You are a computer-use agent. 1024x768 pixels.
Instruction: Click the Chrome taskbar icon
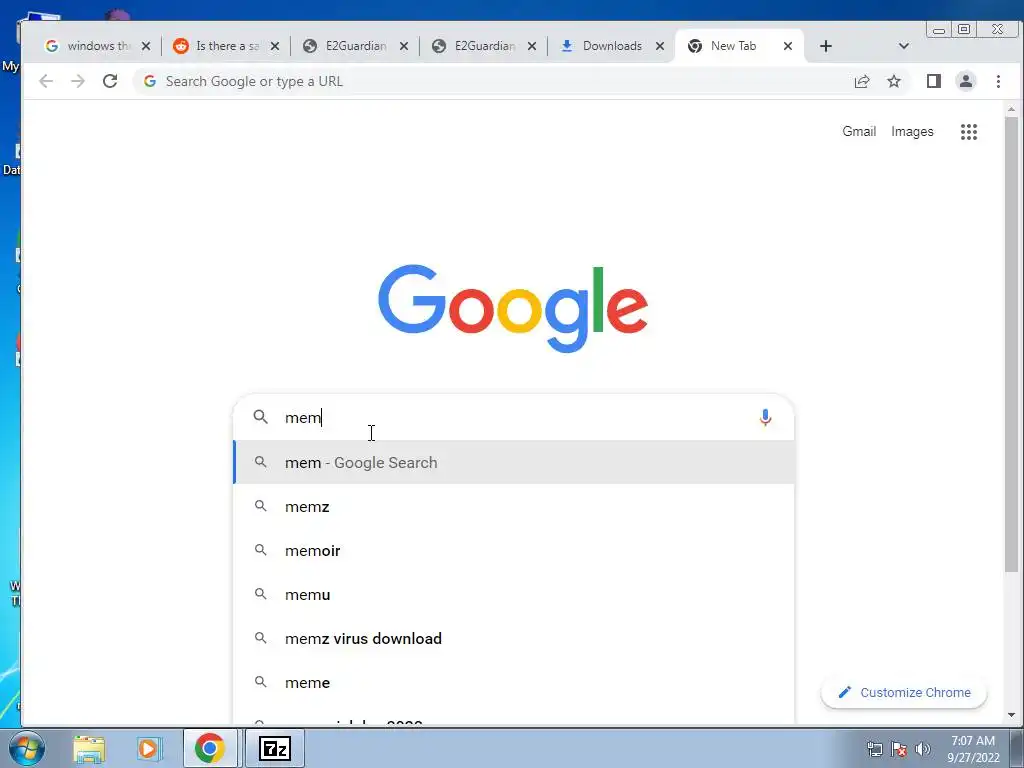coord(210,748)
